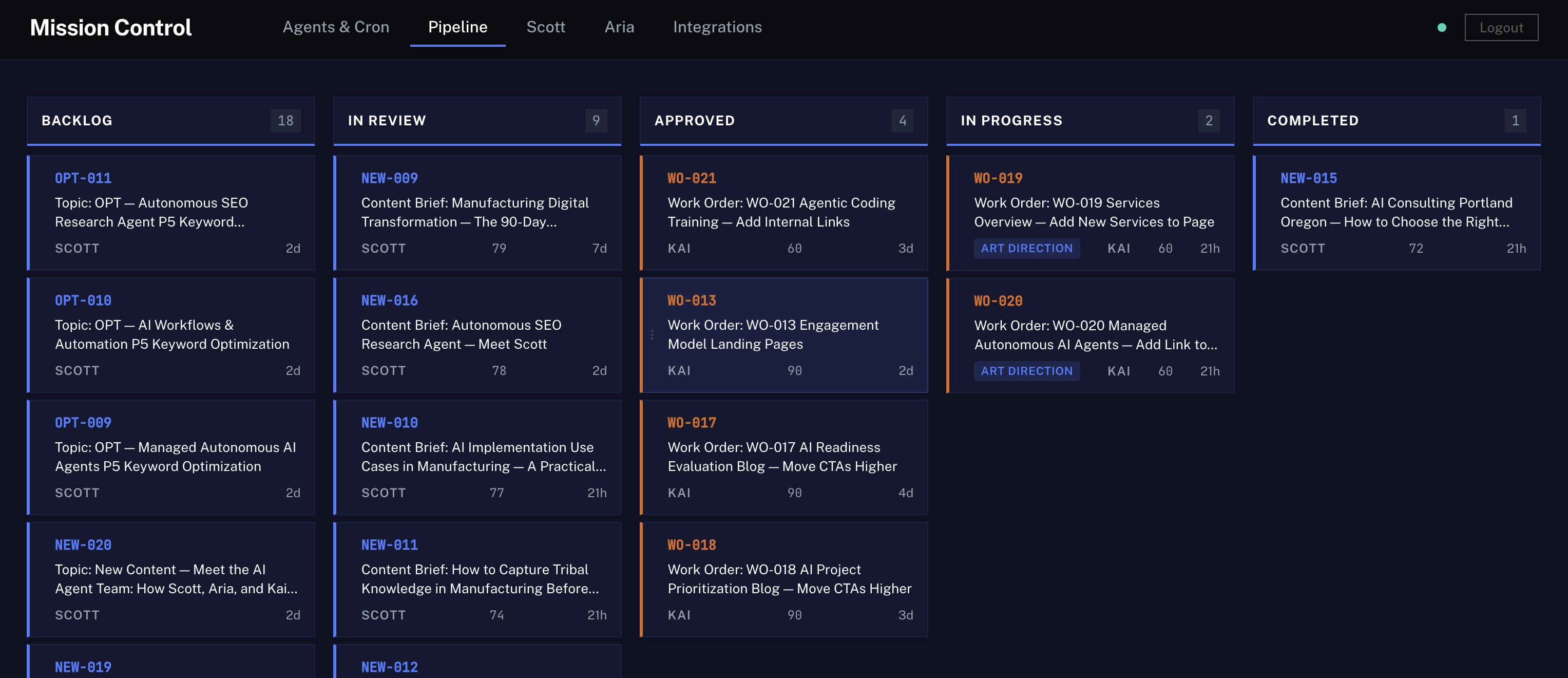The image size is (1568, 678).
Task: Switch to the Agents & Cron tab
Action: pos(336,27)
